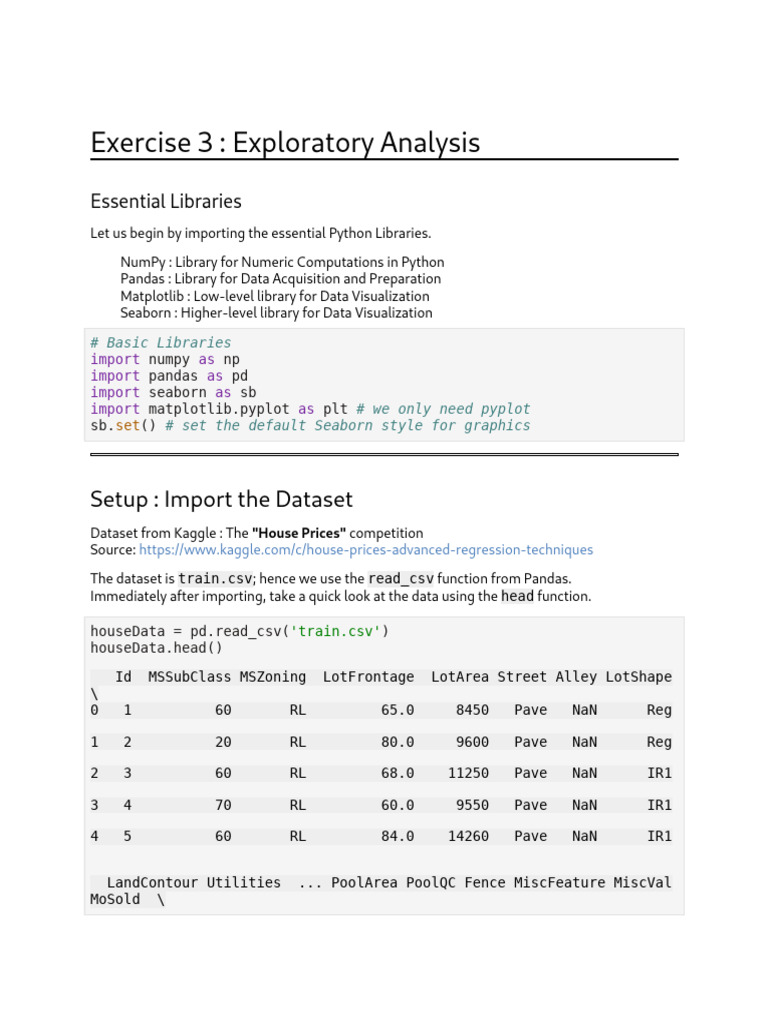Click the "LotShape" column header
768x1024 pixels.
[x=638, y=677]
